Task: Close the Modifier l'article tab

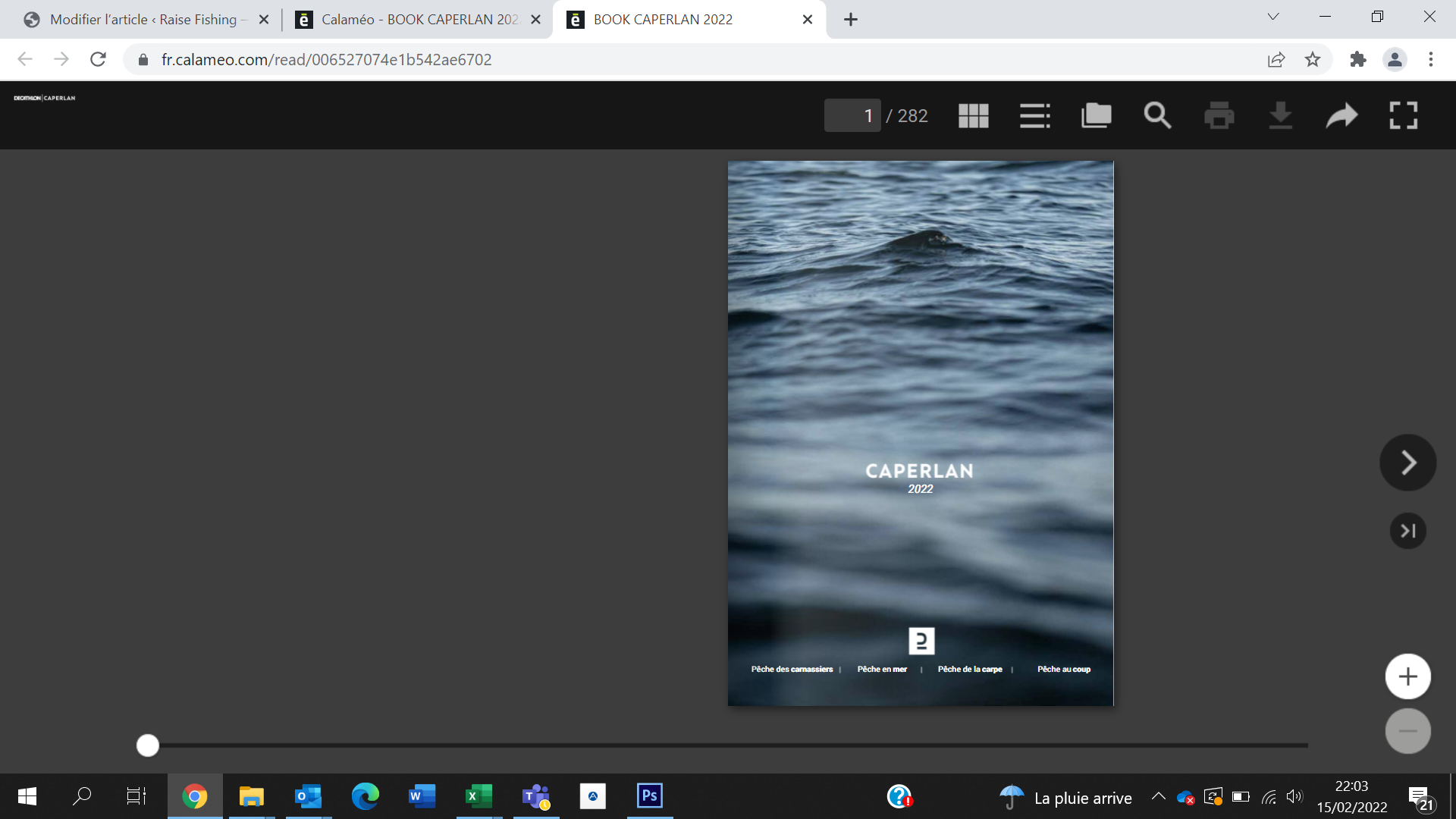Action: click(264, 20)
